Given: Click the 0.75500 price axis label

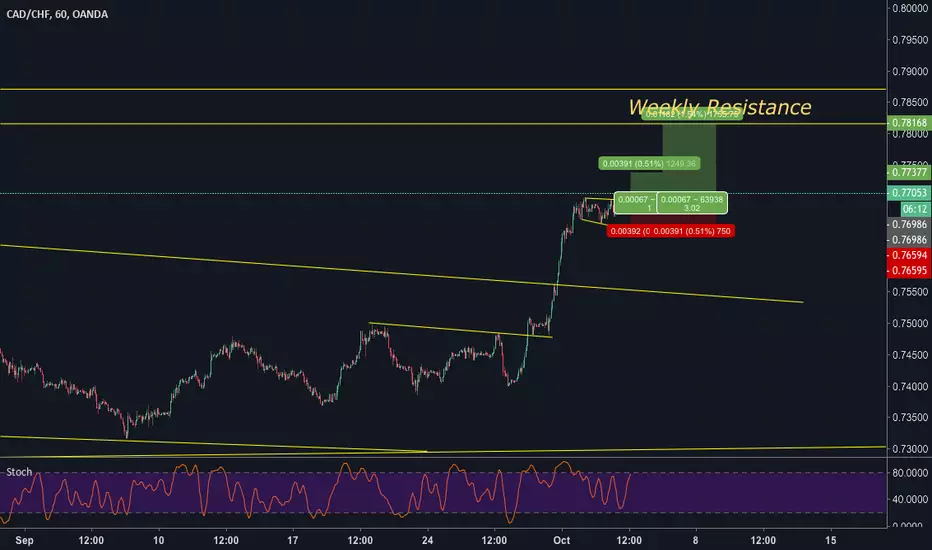Looking at the screenshot, I should point(910,292).
